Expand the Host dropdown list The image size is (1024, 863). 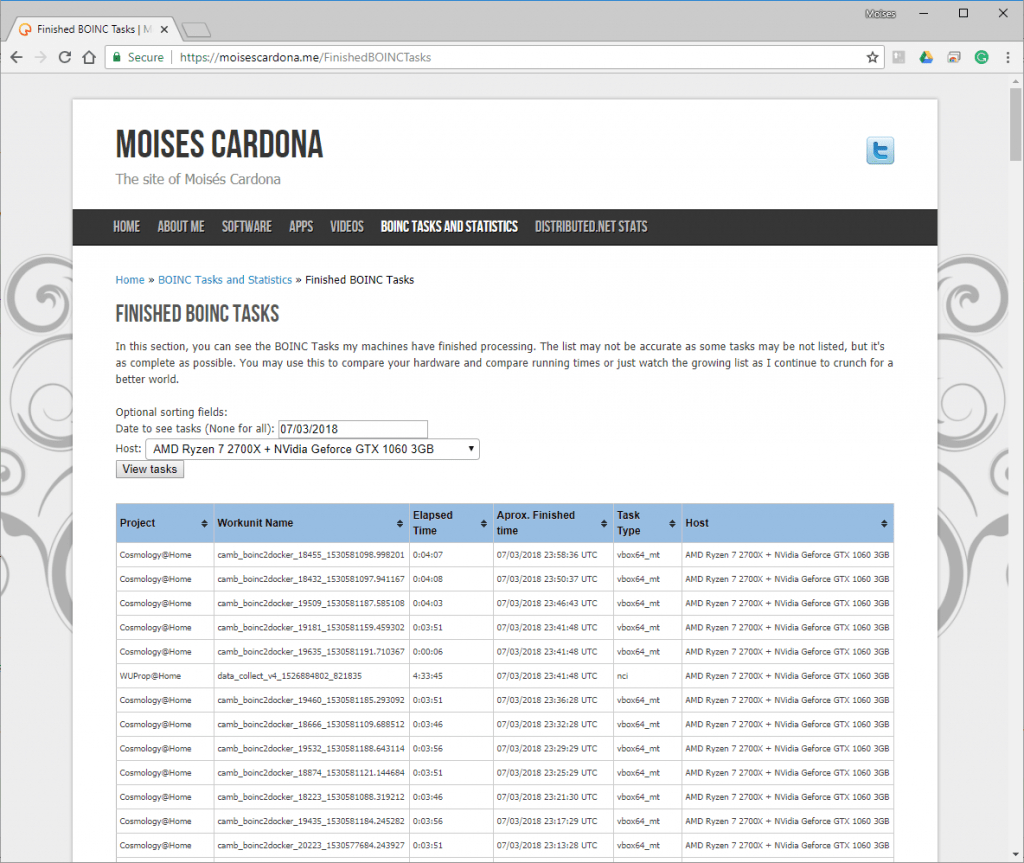point(312,449)
